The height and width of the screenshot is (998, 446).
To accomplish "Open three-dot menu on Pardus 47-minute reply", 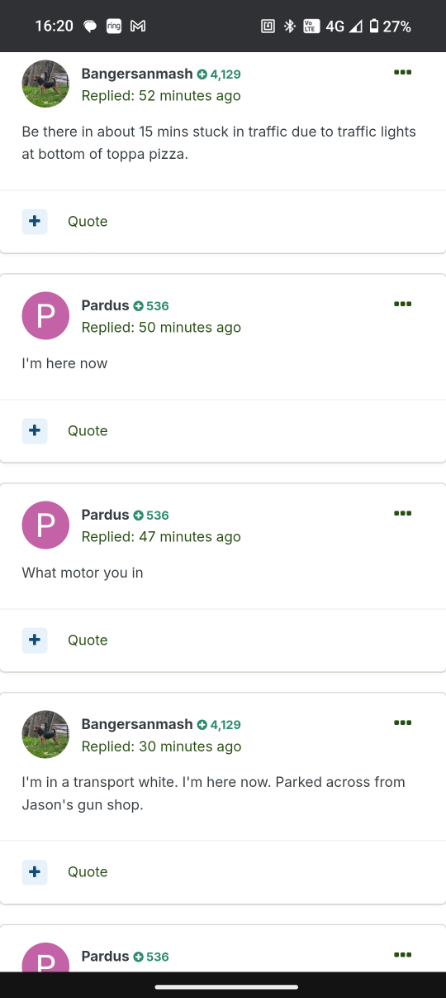I will (402, 514).
